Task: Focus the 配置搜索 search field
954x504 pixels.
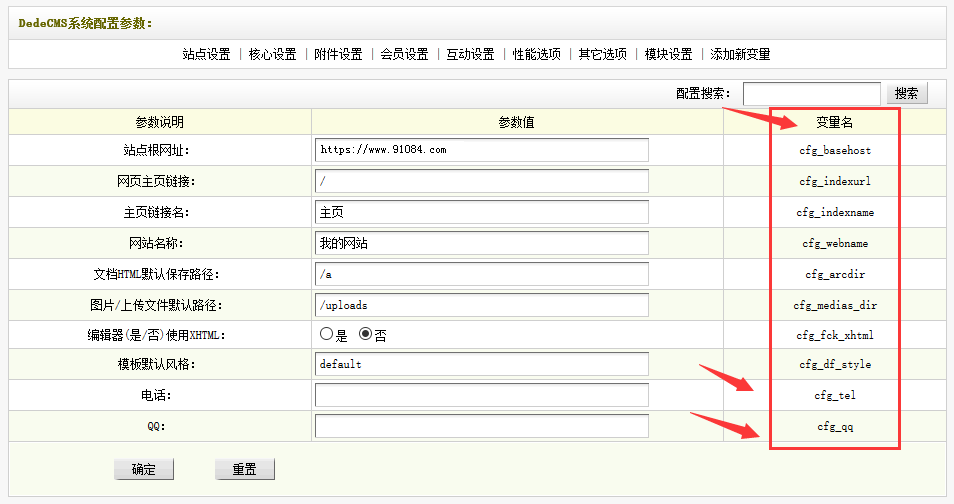Action: click(811, 93)
